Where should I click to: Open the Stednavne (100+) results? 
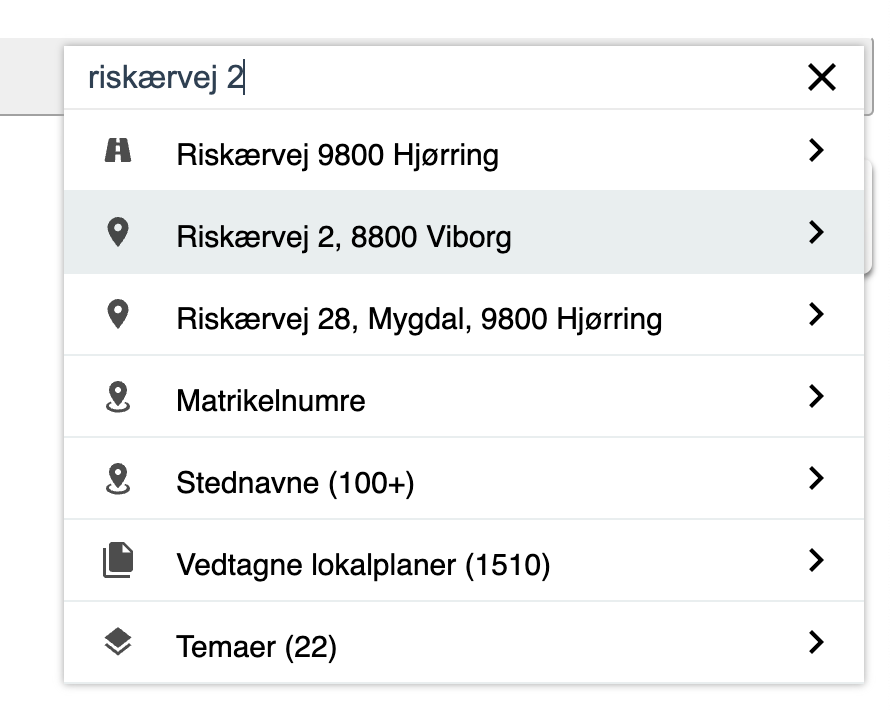click(x=295, y=483)
